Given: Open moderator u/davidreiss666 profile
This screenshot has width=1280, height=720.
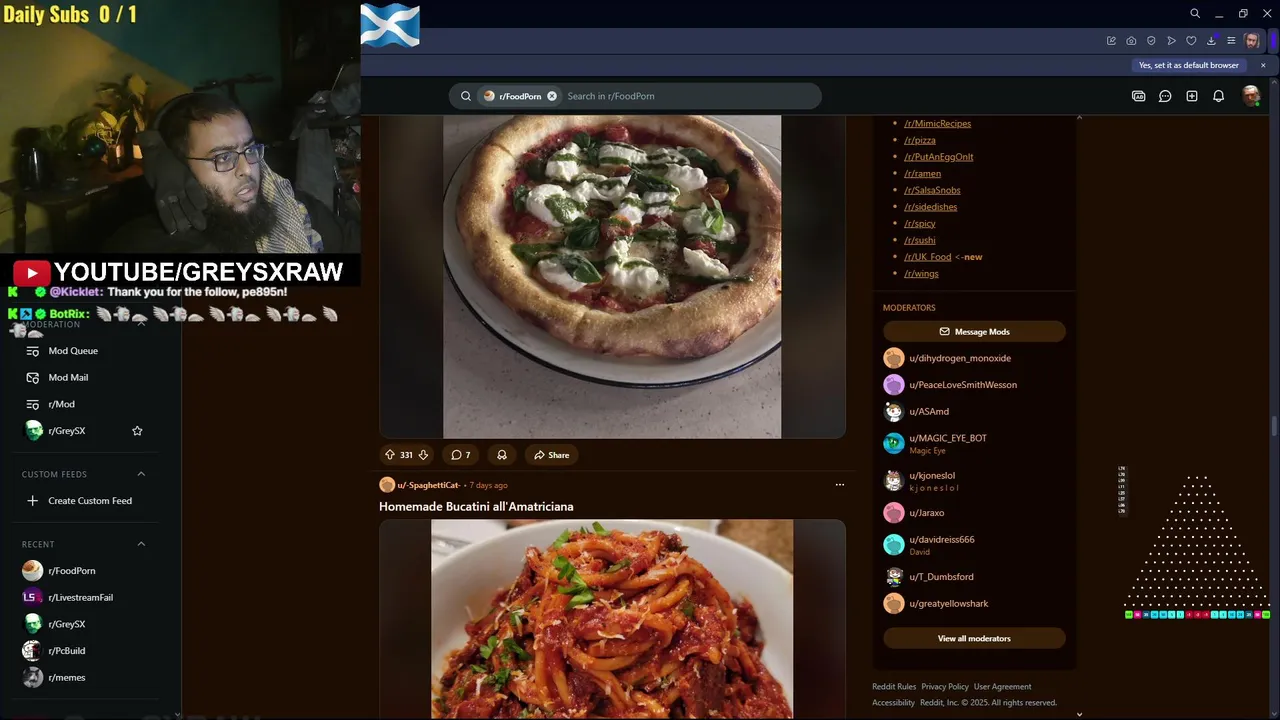Looking at the screenshot, I should coord(942,540).
